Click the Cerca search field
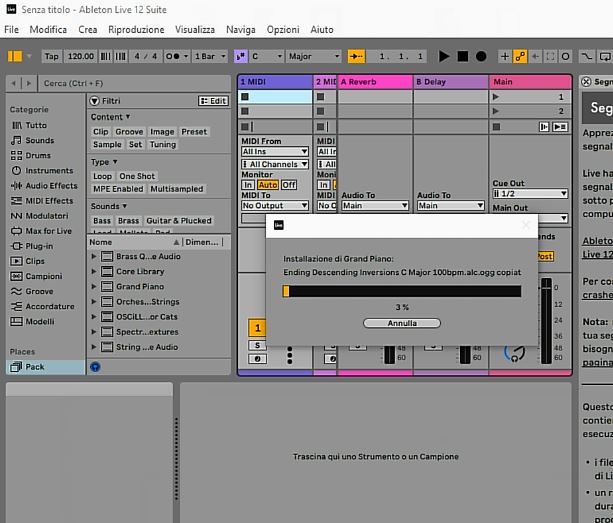Image resolution: width=613 pixels, height=523 pixels. 120,82
